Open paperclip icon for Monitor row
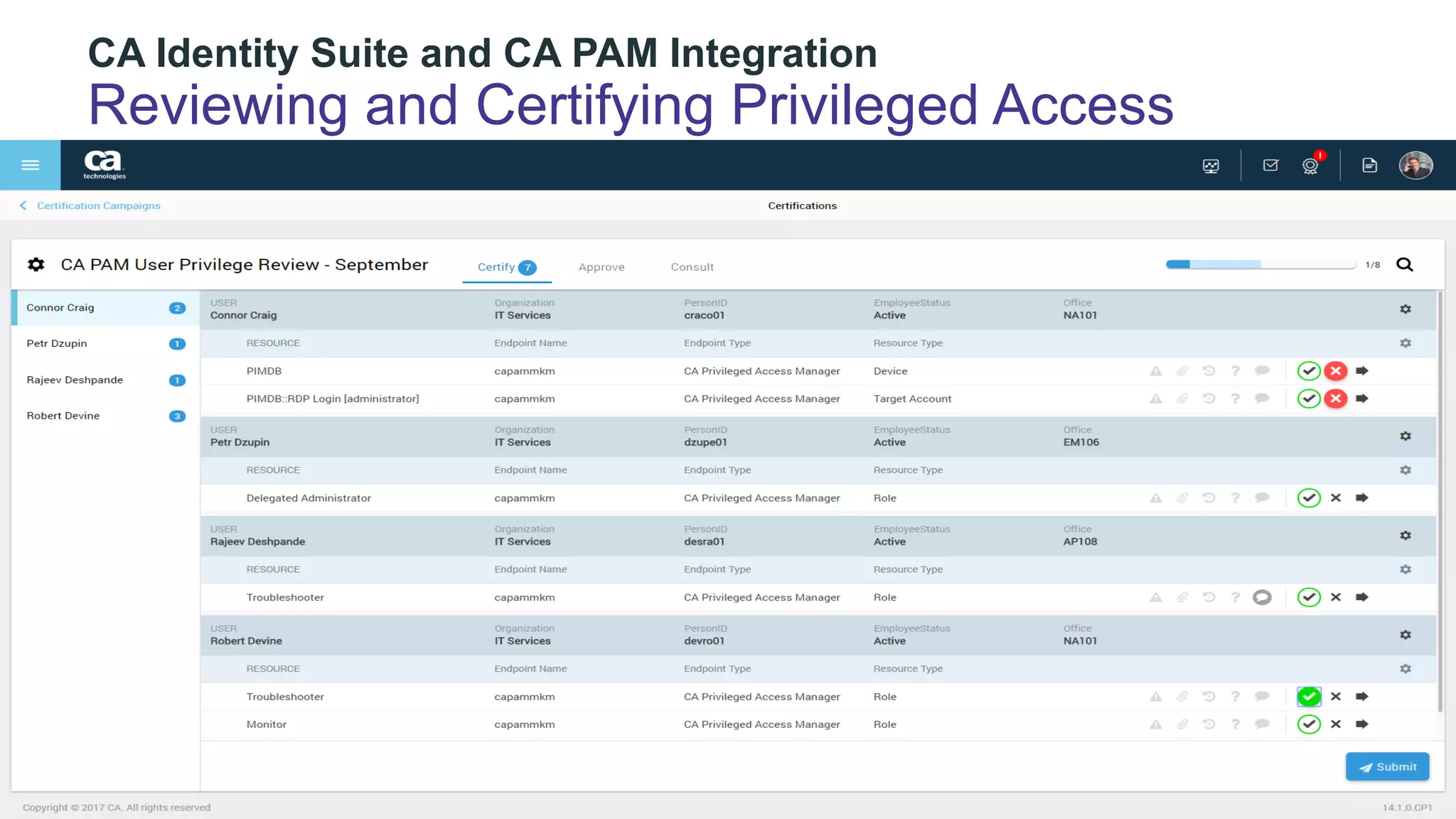1456x819 pixels. pos(1182,724)
